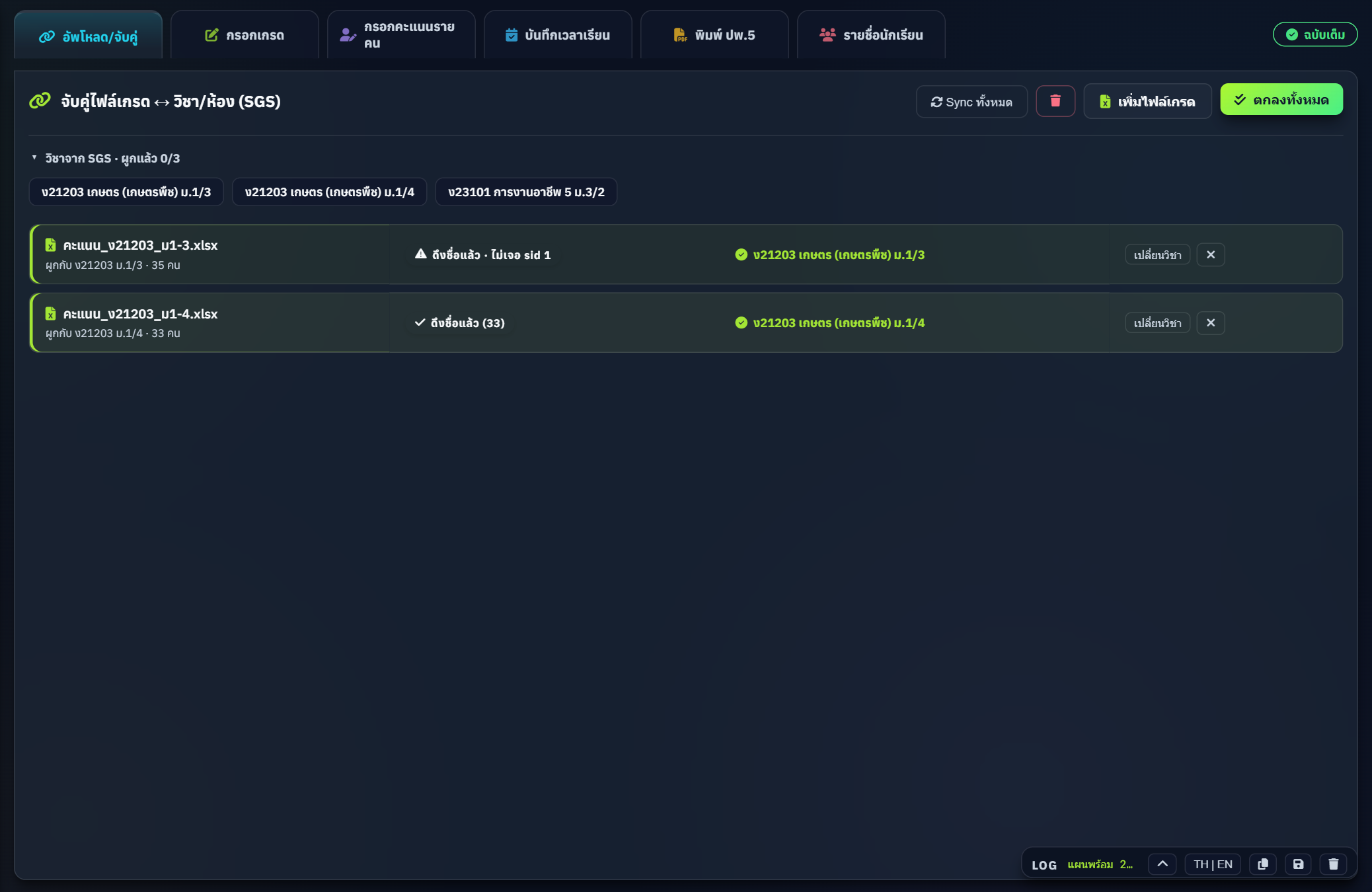The height and width of the screenshot is (892, 1372).
Task: Select ง21203 เกษตร ม.1/3 subject chip
Action: 126,192
